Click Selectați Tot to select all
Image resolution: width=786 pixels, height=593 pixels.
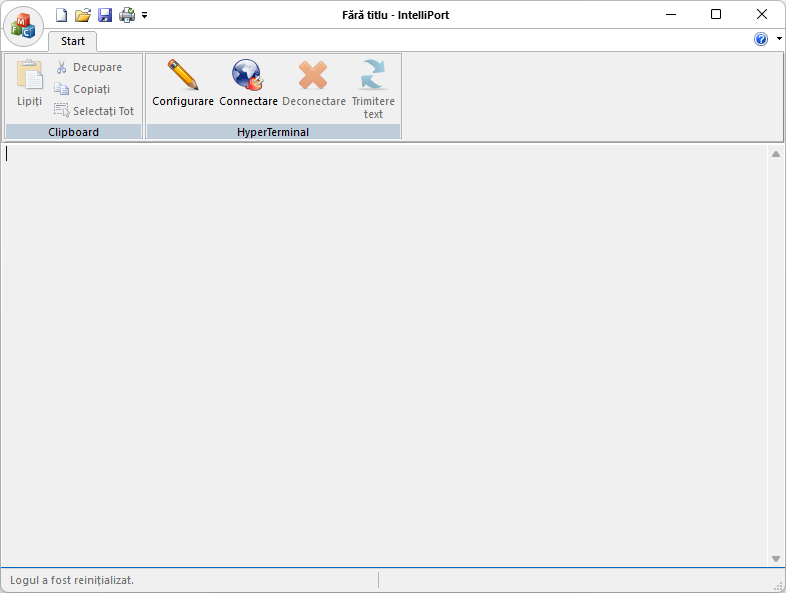(x=93, y=111)
